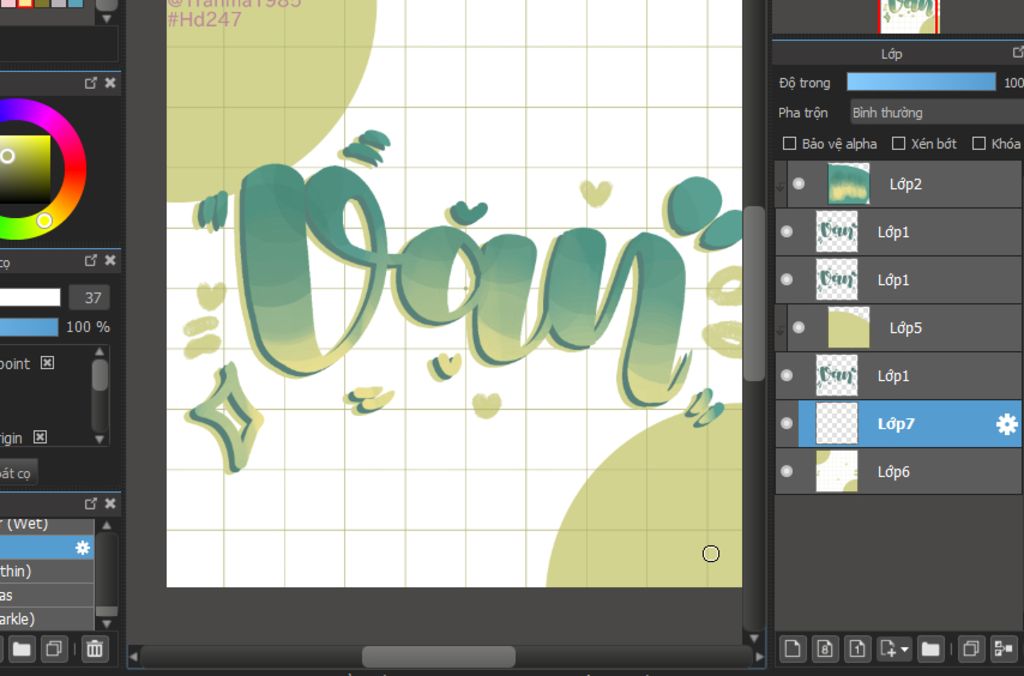
Task: Undock the brush list panel
Action: tap(91, 504)
